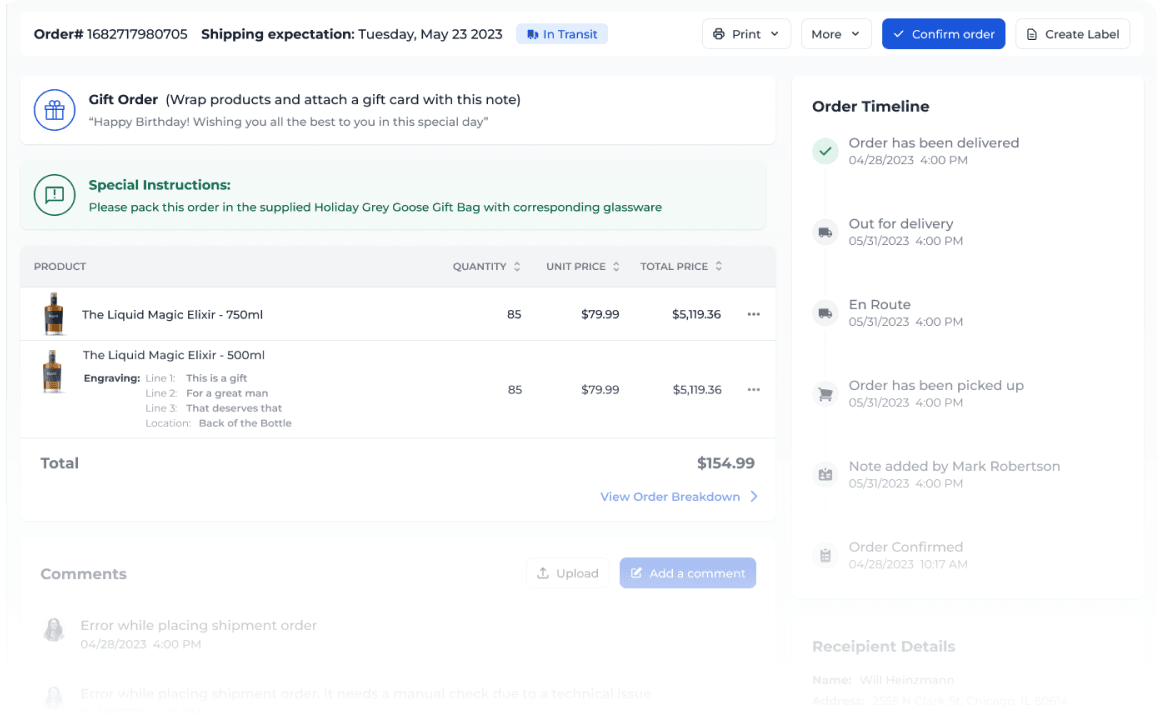Open the Print dropdown
The width and height of the screenshot is (1157, 718).
[746, 34]
